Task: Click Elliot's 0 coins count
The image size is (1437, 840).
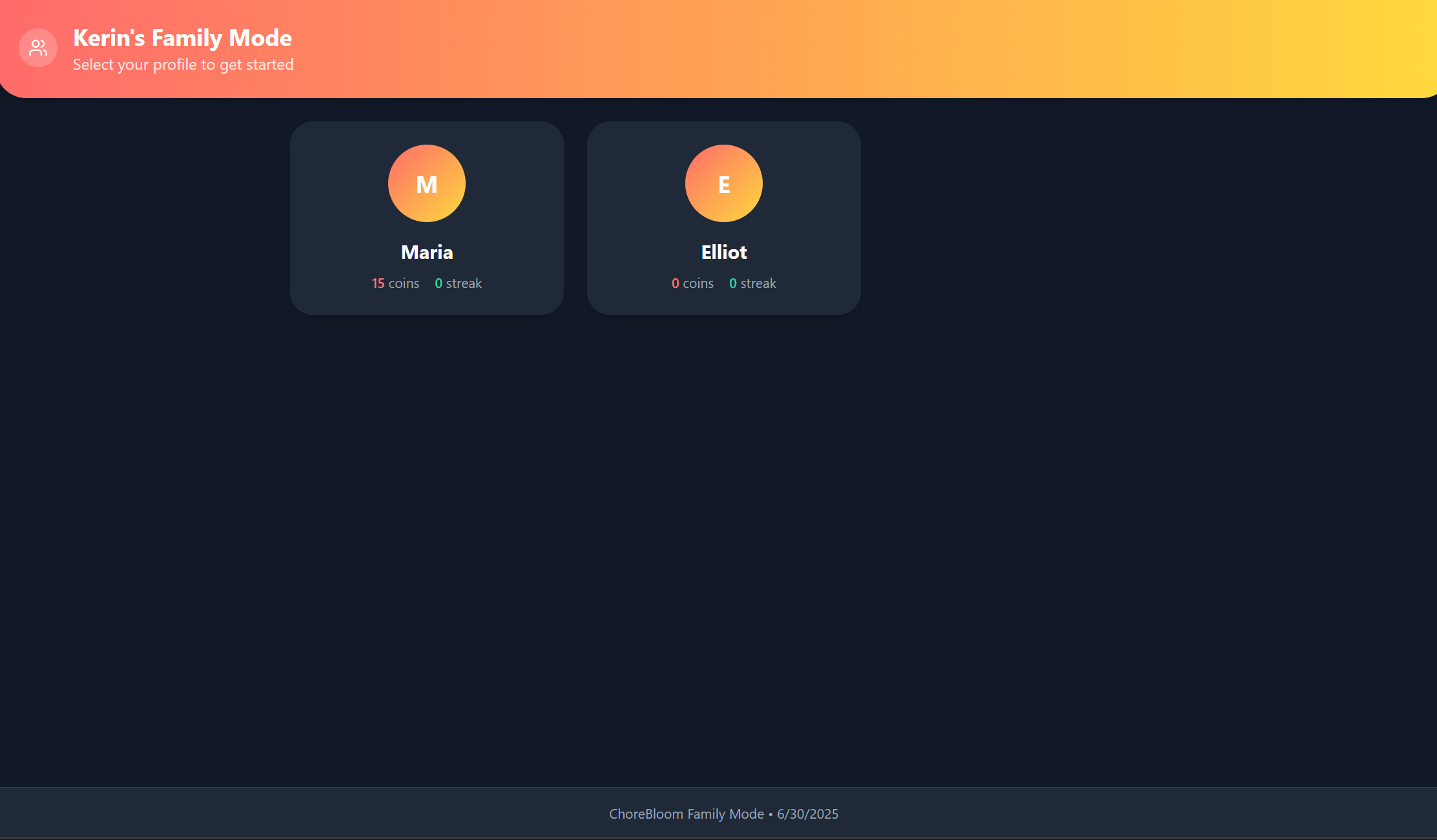Action: click(x=676, y=283)
